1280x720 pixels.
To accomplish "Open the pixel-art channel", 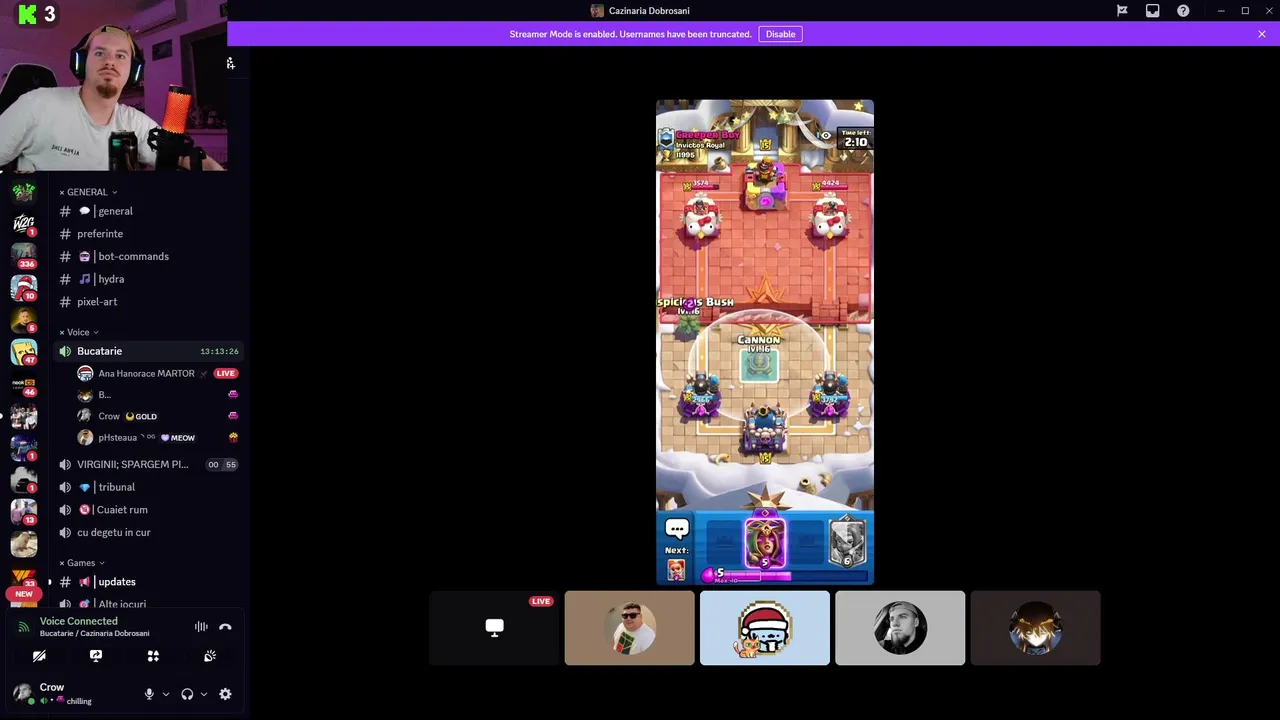I will (150, 302).
